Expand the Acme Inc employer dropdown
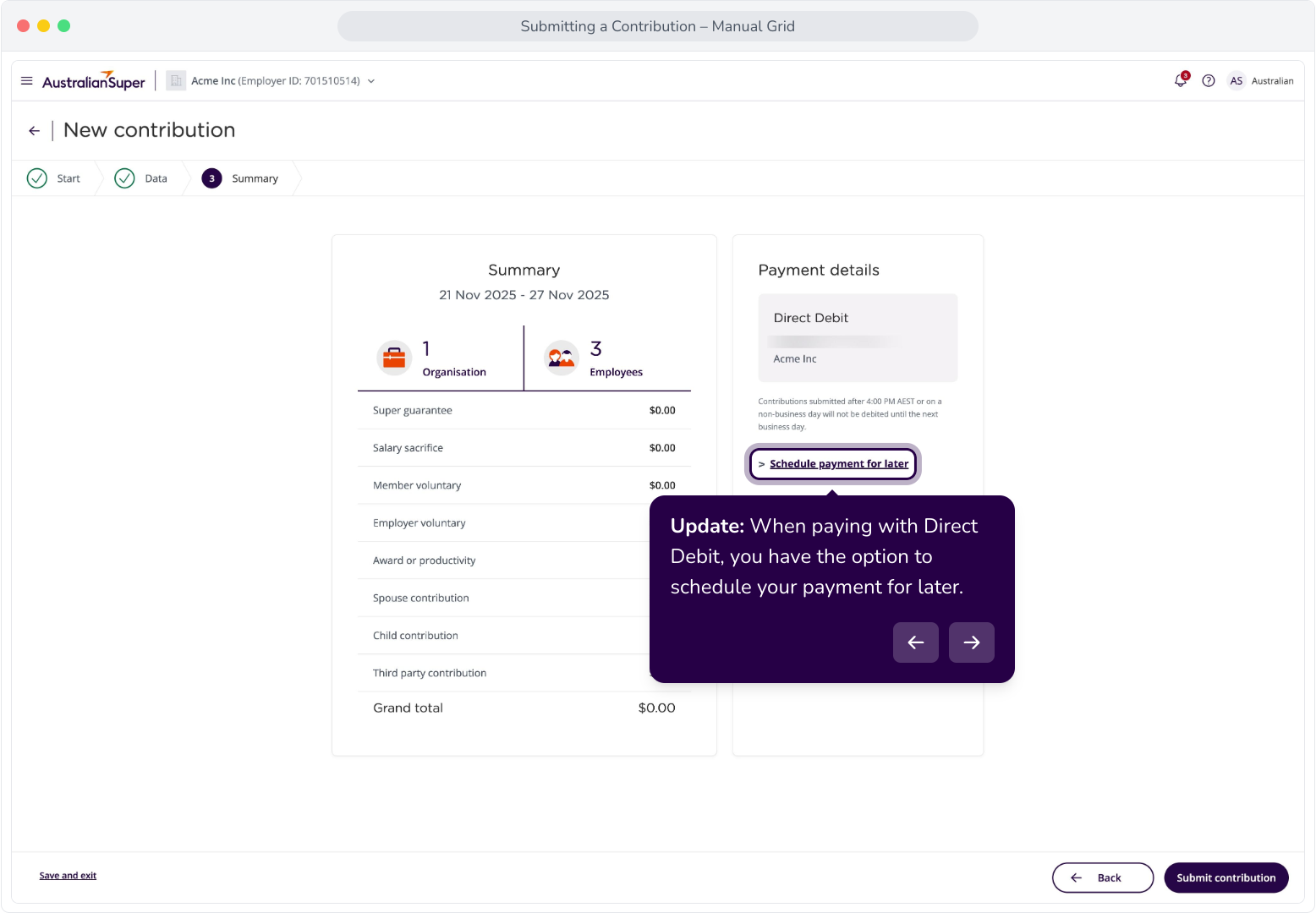This screenshot has height=913, width=1316. [x=370, y=81]
